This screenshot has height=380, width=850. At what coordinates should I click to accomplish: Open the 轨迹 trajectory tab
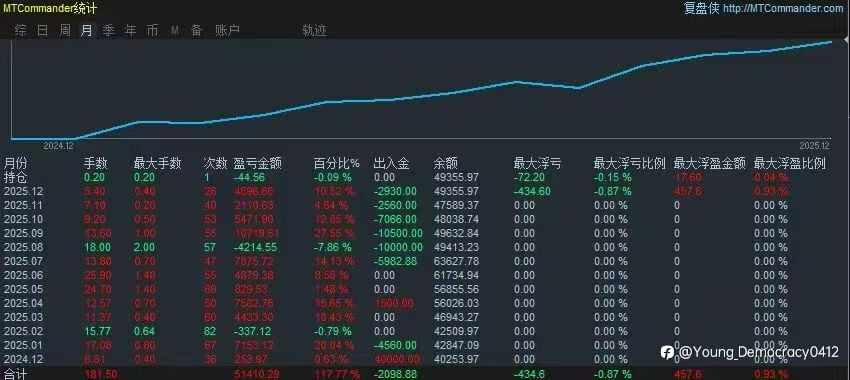(x=315, y=31)
